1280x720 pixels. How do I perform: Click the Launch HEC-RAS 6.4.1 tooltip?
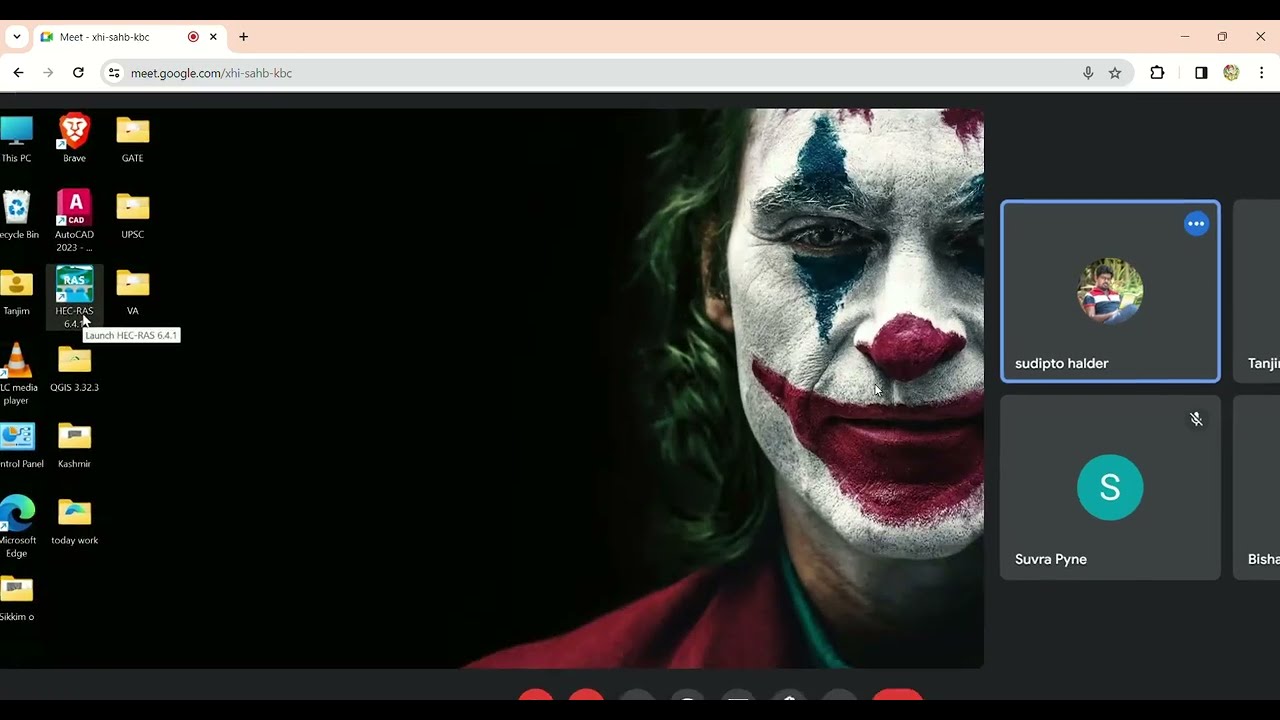131,335
